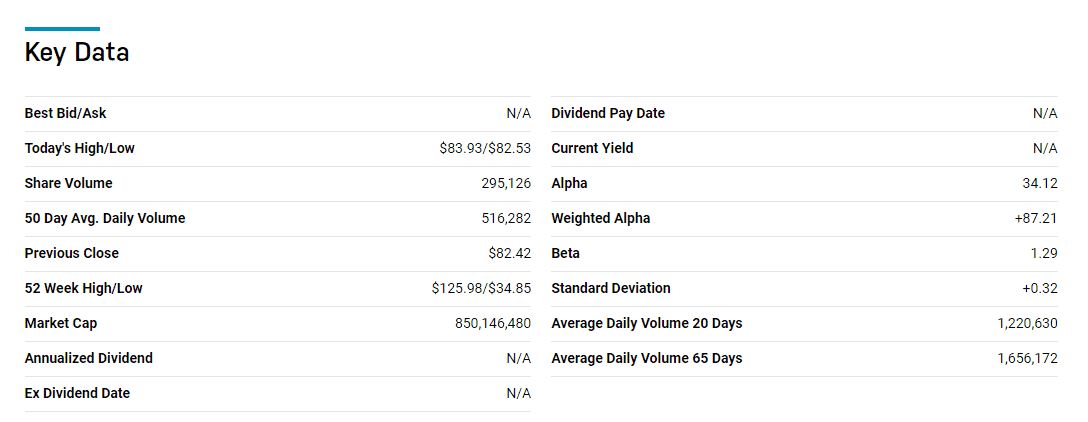Click the 52 Week High/Low value

pyautogui.click(x=481, y=288)
